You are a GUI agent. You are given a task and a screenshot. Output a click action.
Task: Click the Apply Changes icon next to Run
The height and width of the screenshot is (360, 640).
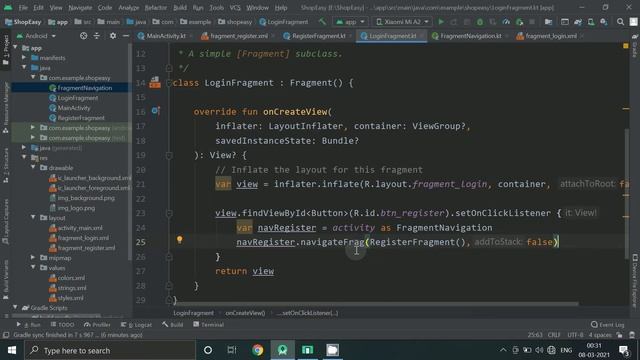(x=454, y=22)
